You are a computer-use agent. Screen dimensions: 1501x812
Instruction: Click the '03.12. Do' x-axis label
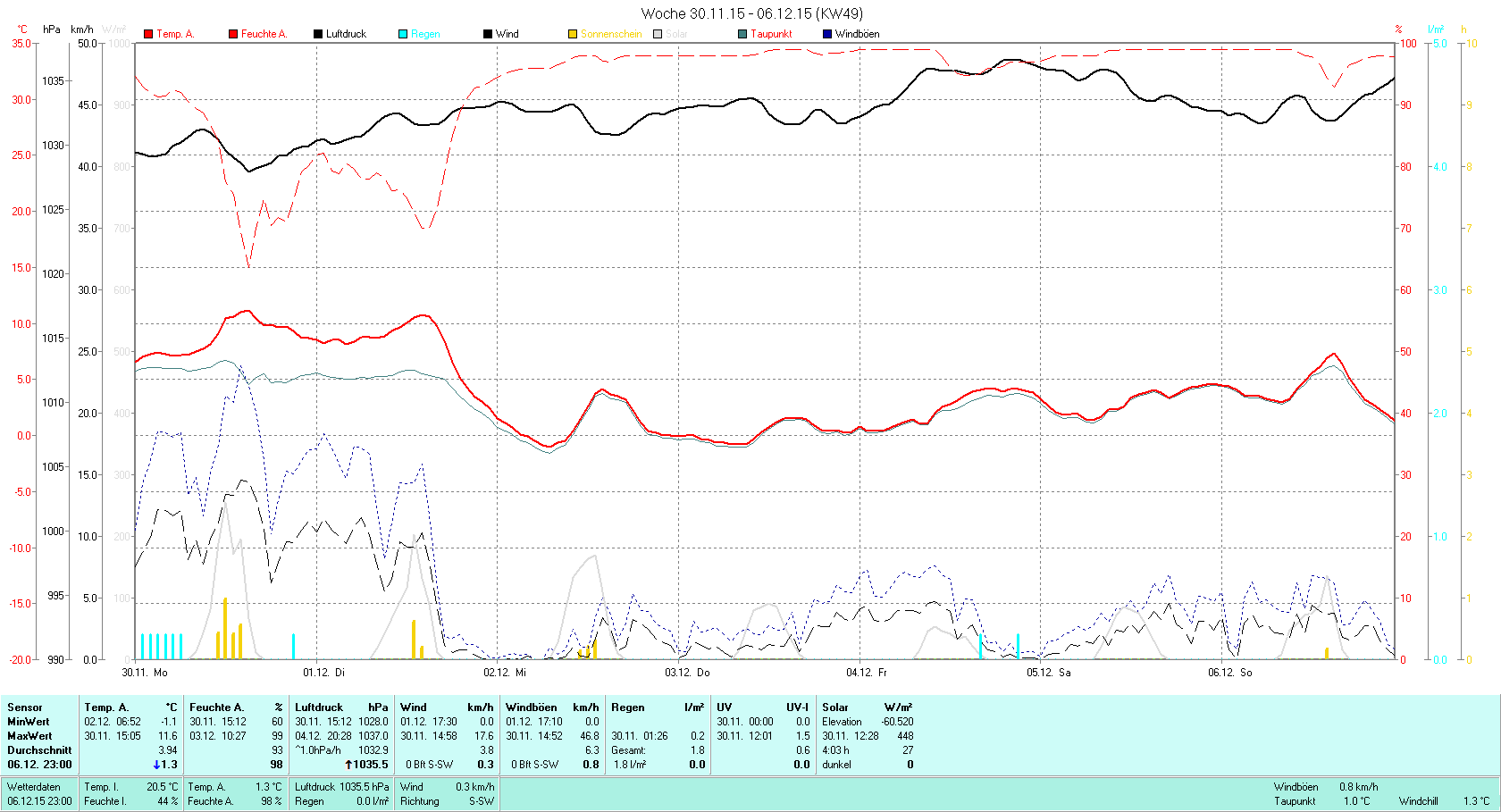[687, 673]
